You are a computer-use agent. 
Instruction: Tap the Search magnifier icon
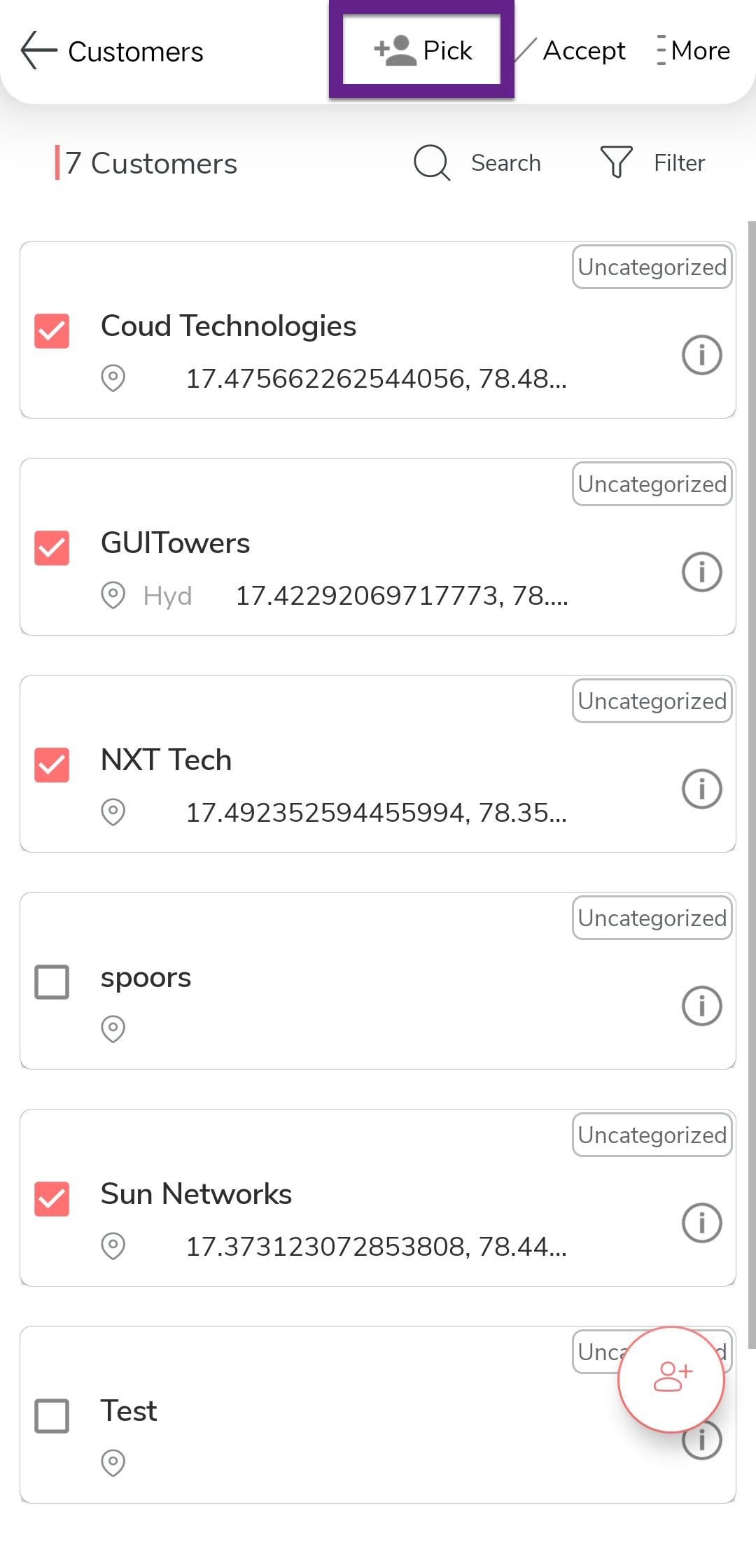click(x=432, y=163)
